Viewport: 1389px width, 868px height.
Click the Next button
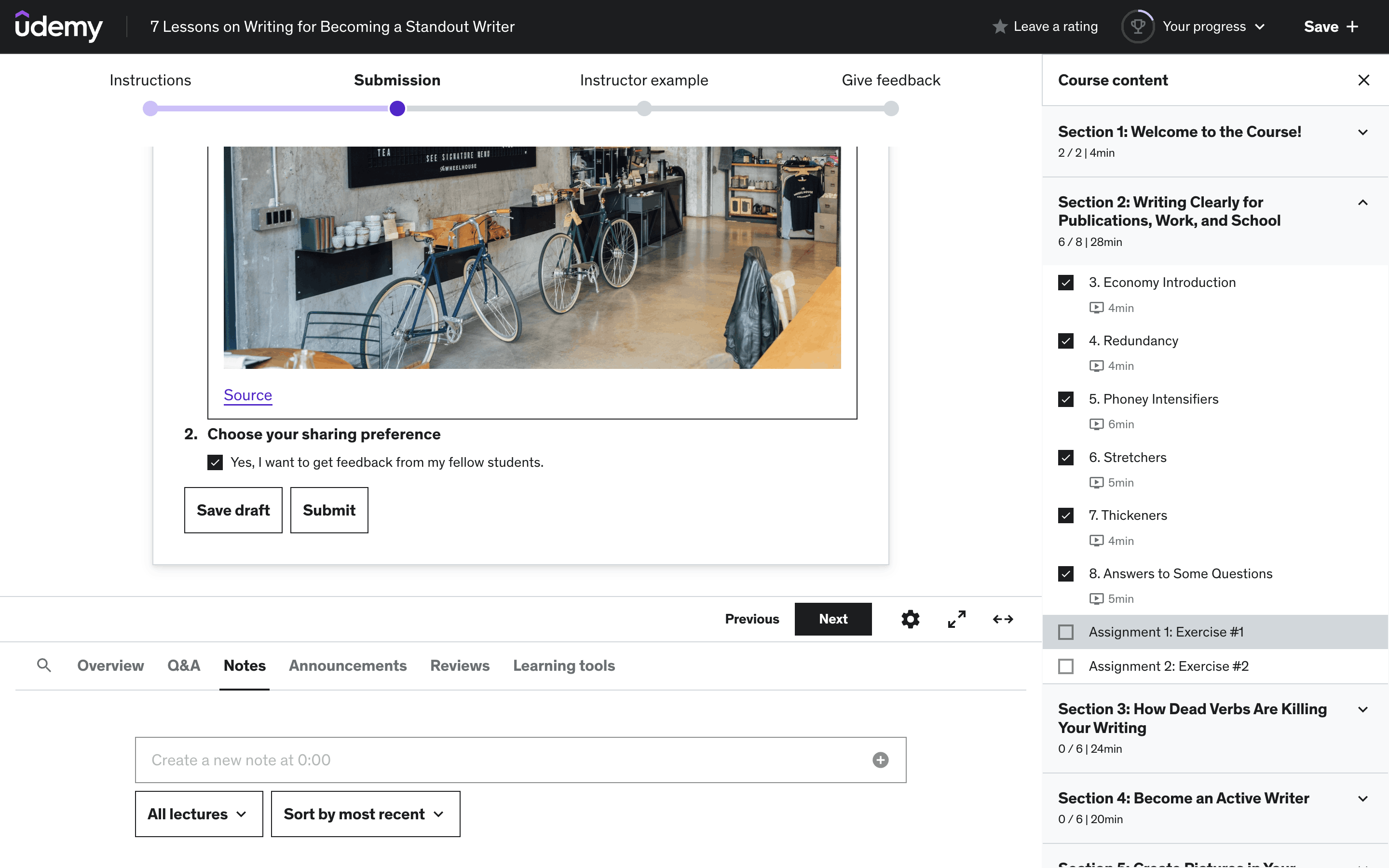pos(833,619)
